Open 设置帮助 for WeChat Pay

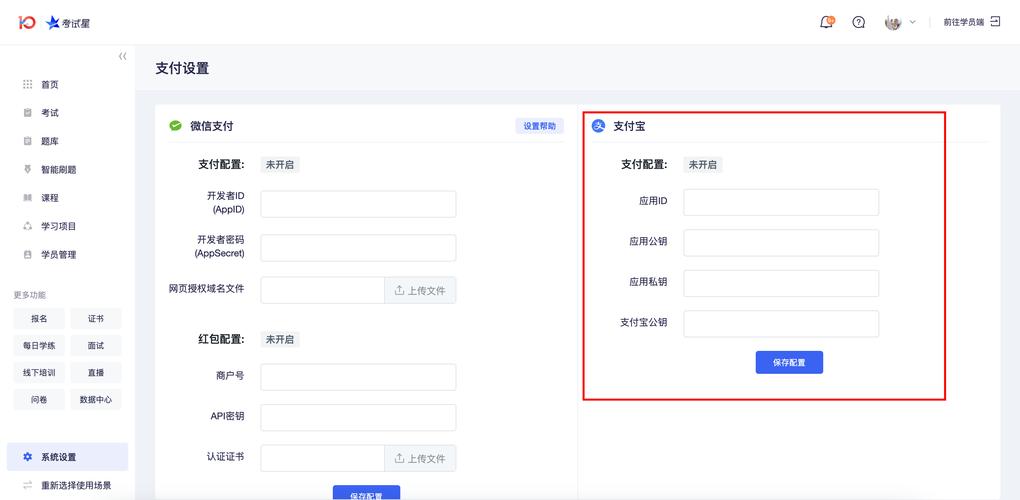click(539, 126)
